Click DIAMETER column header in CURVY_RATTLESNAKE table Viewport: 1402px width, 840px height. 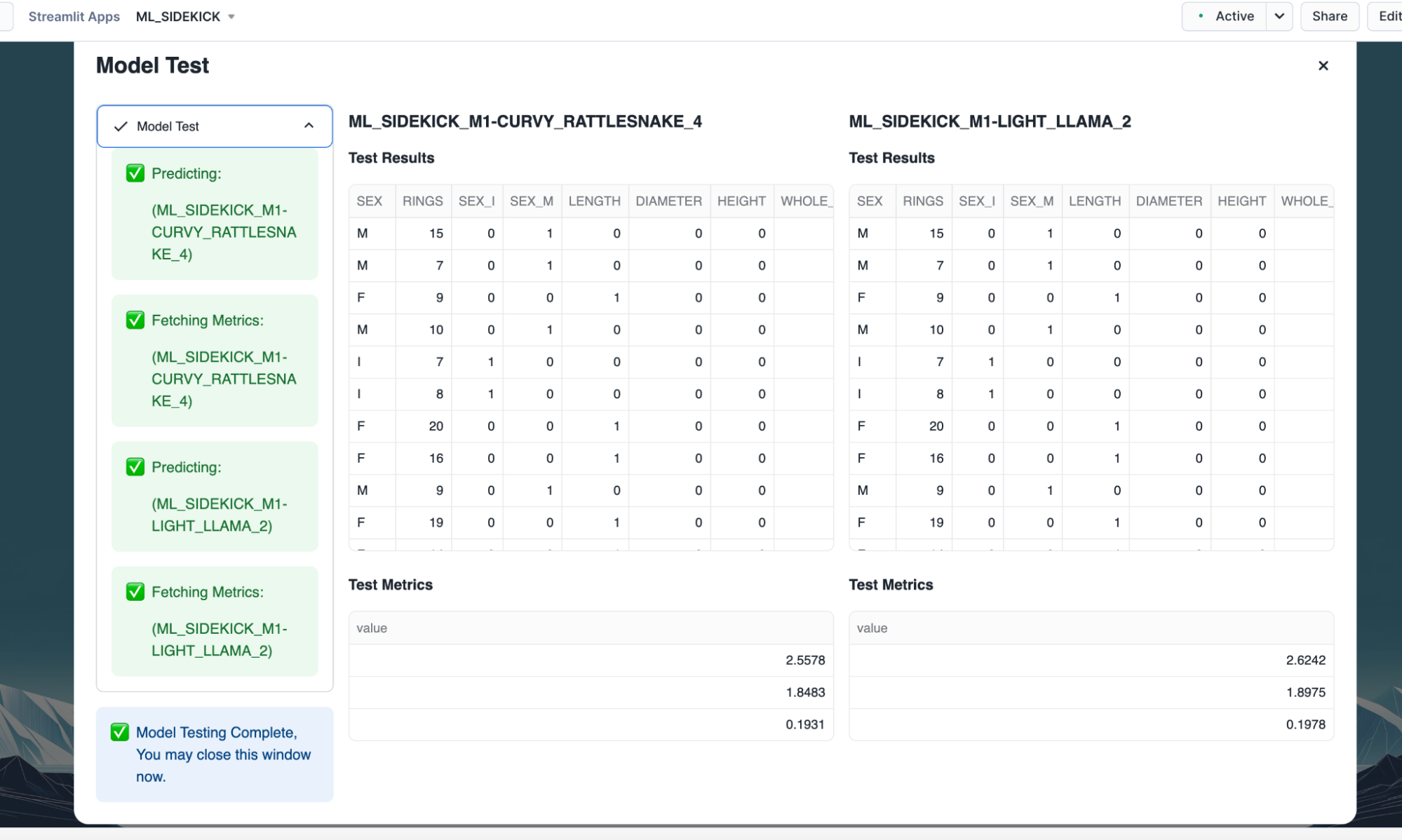coord(668,201)
